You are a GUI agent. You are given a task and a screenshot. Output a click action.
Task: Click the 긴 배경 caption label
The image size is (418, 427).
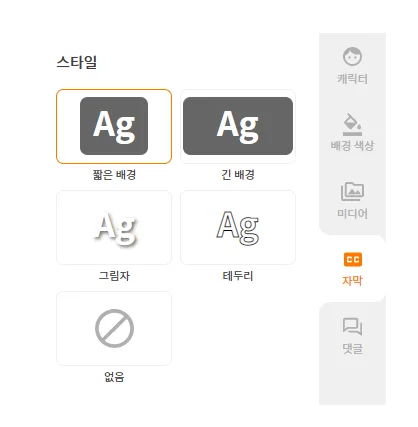[238, 175]
